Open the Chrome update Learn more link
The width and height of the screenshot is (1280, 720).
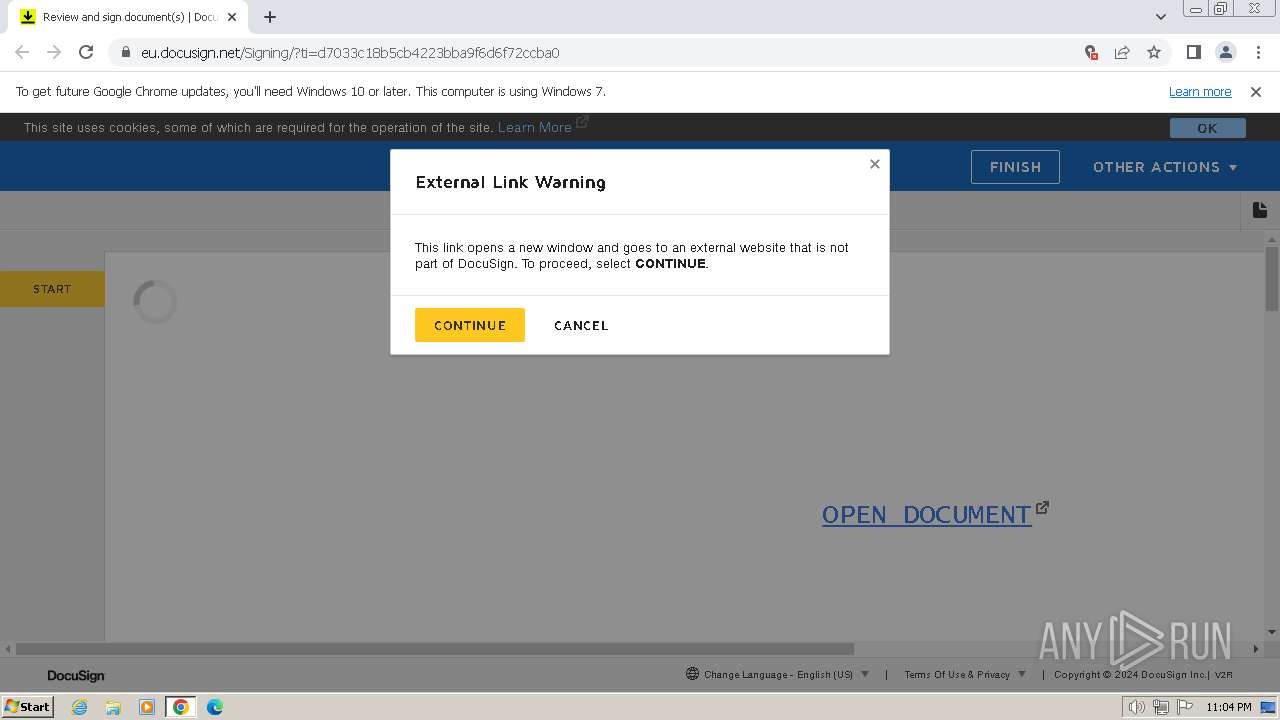(x=1200, y=91)
